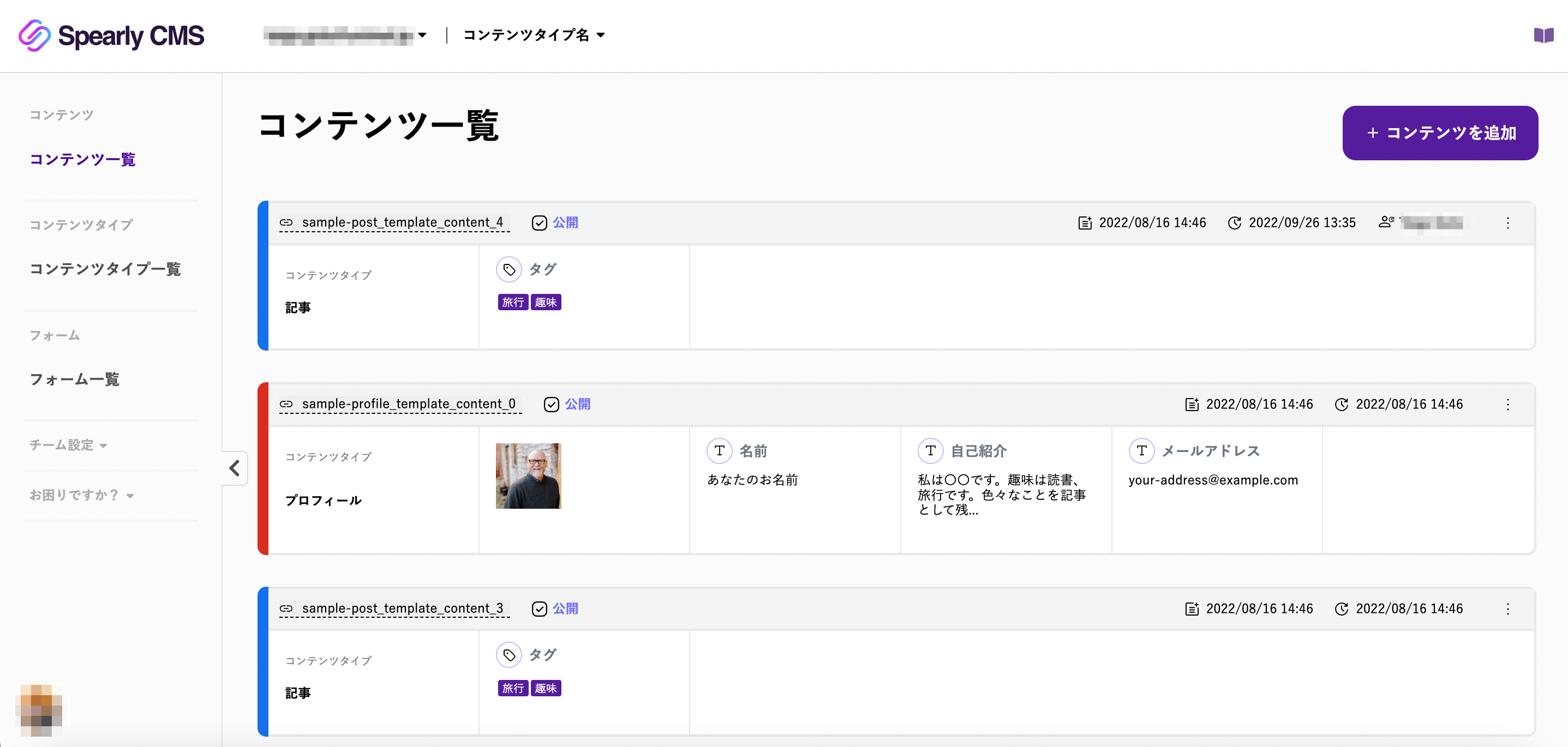The height and width of the screenshot is (747, 1568).
Task: Select コンテンツ一覧 in the sidebar
Action: click(x=83, y=159)
